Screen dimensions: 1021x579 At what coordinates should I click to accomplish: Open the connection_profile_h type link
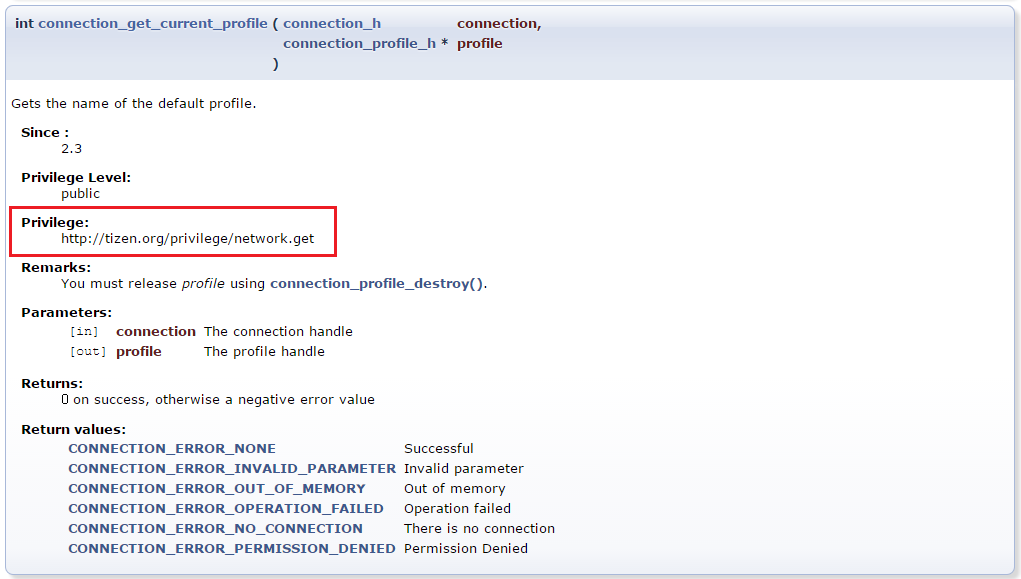(x=359, y=43)
